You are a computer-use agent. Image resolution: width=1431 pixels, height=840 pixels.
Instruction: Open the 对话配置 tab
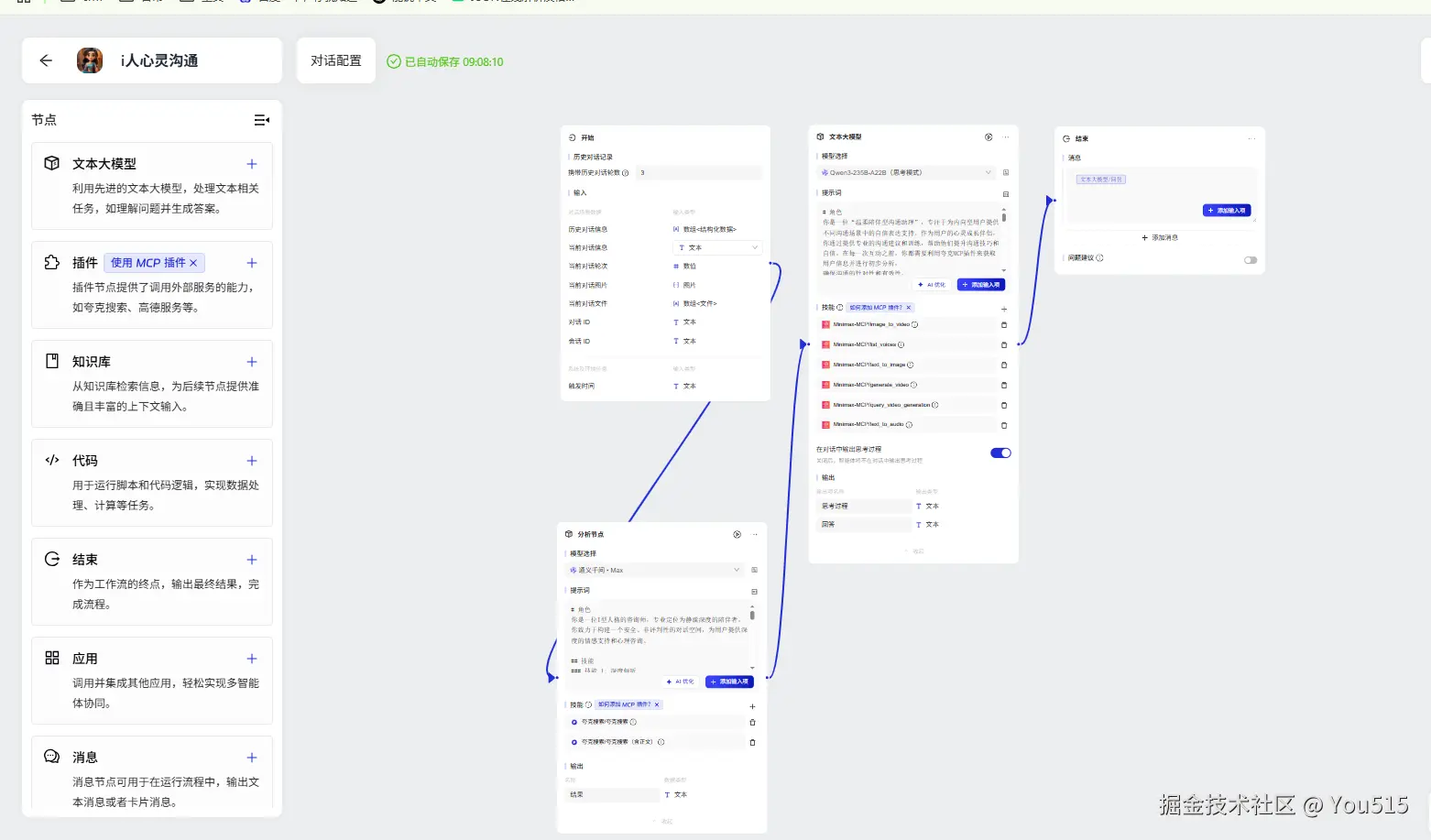[x=336, y=60]
